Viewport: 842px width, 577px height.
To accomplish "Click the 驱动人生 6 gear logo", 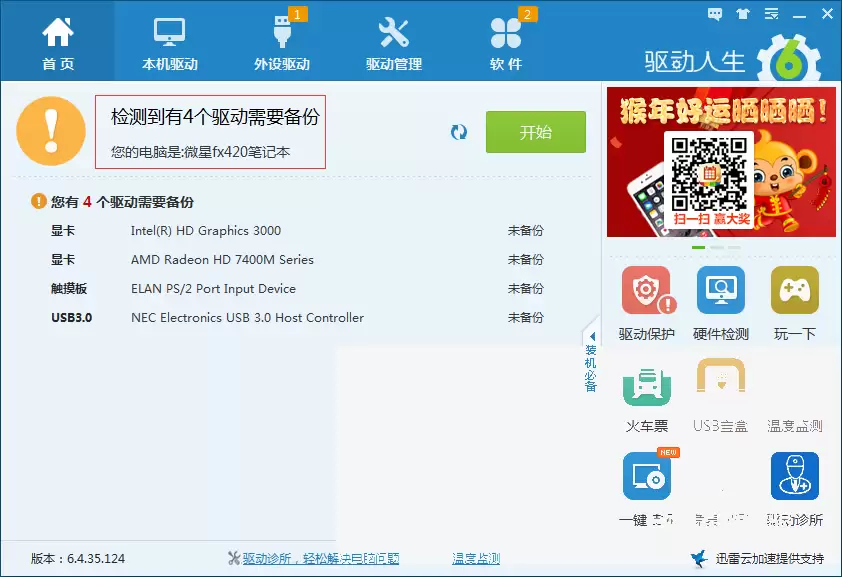I will click(x=789, y=60).
